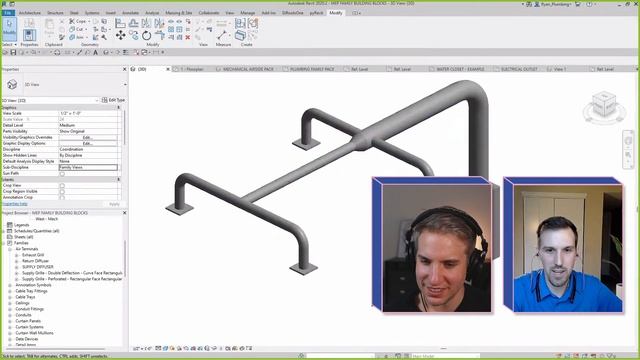Screen dimensions: 640x360
Task: Click the red Delete X icon
Action: tap(188, 37)
